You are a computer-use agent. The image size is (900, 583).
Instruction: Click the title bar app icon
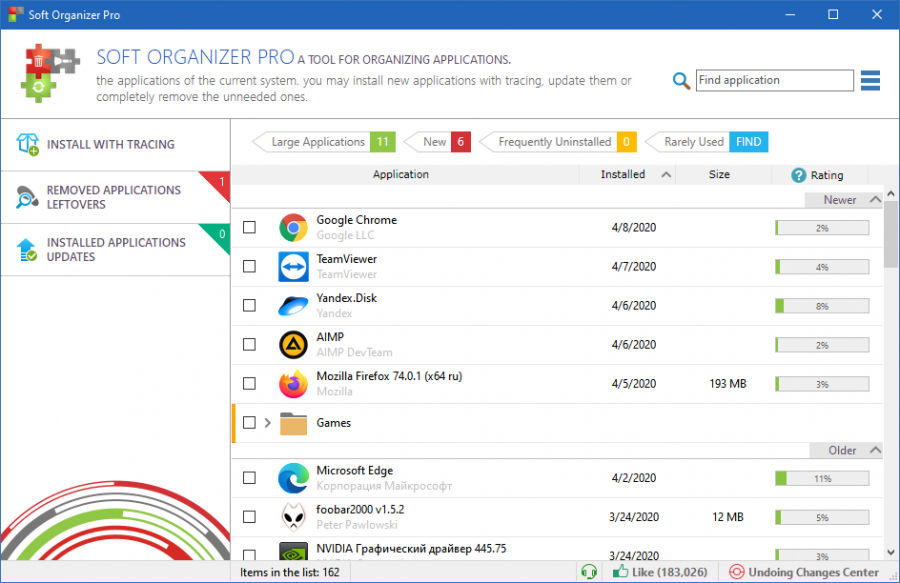(x=16, y=14)
